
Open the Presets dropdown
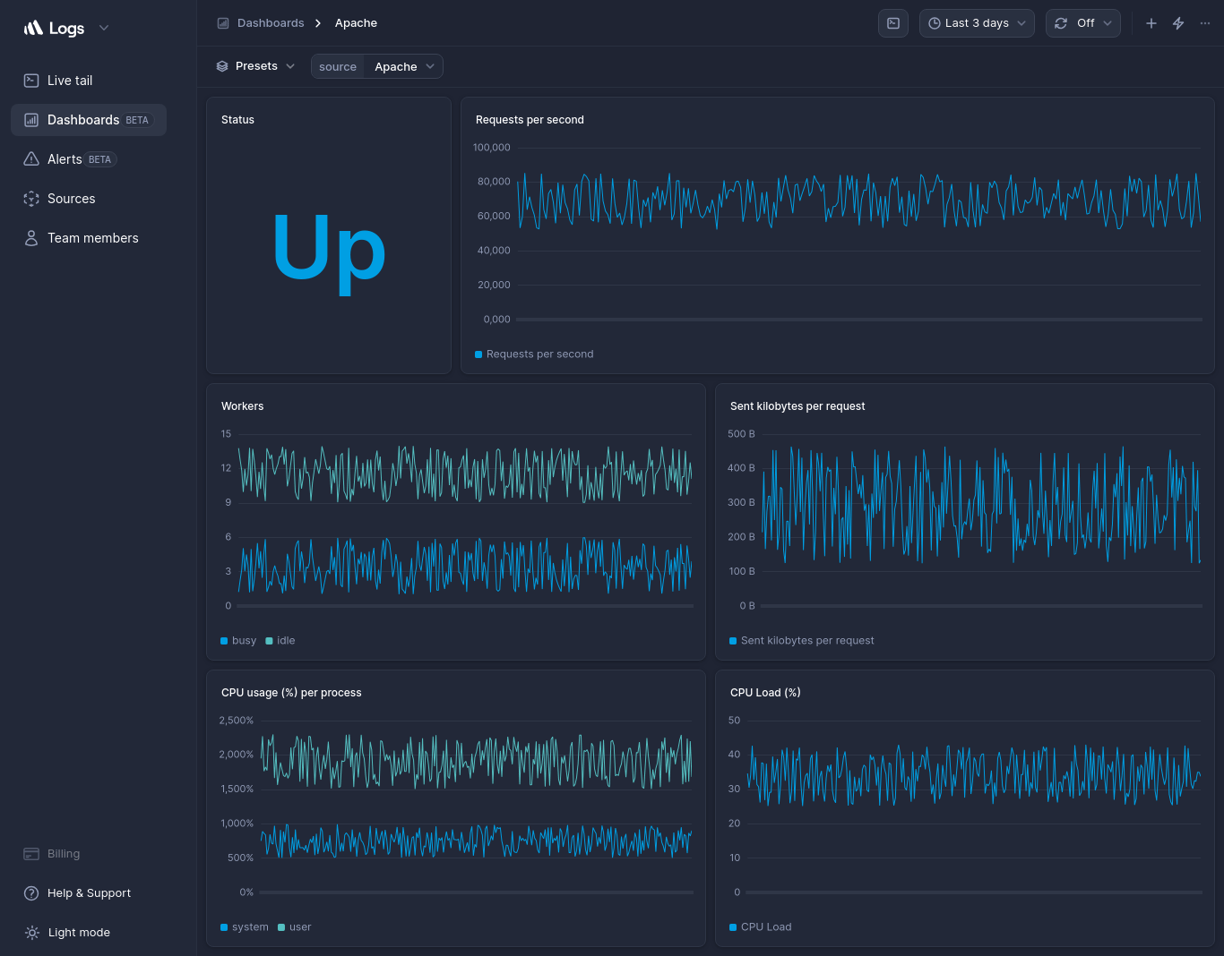click(256, 65)
